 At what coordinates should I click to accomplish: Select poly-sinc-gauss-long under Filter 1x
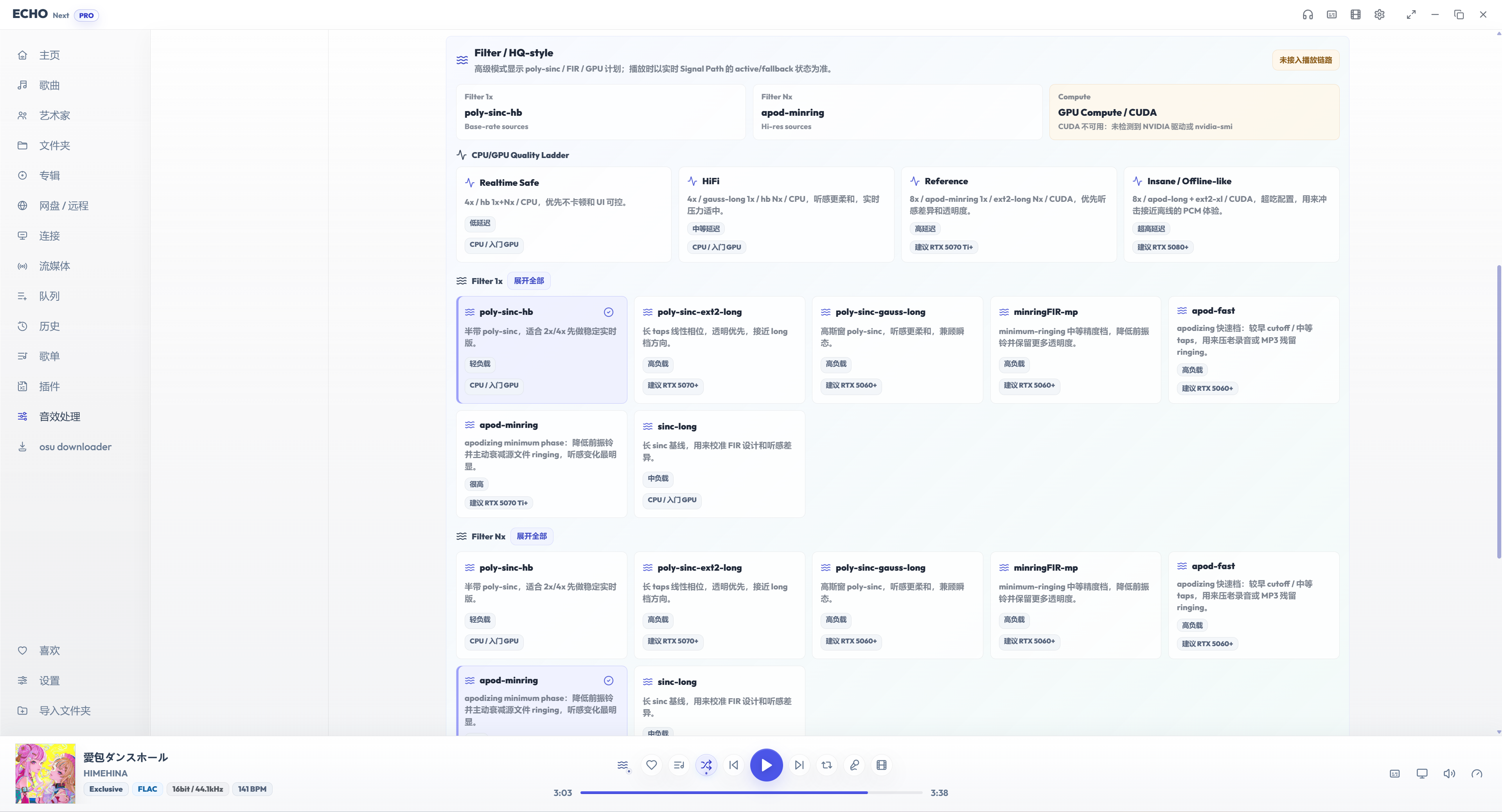tap(897, 350)
